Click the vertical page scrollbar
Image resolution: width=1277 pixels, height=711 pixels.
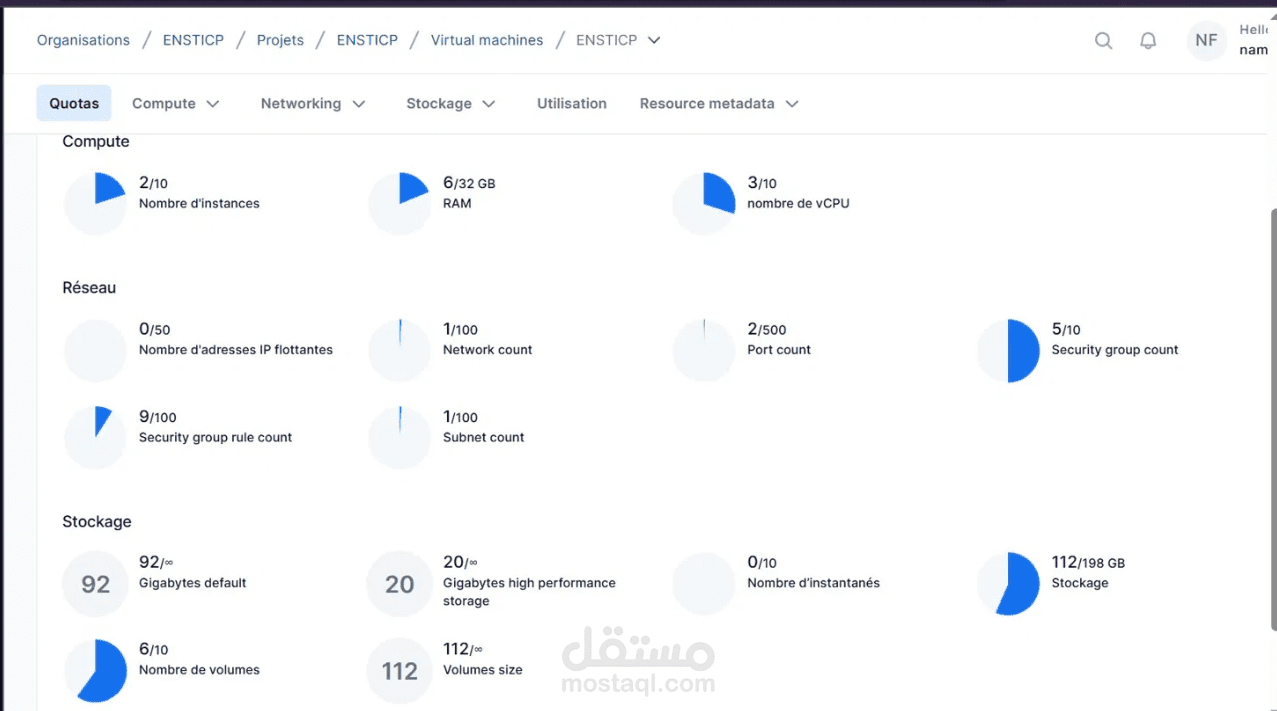pyautogui.click(x=1272, y=420)
